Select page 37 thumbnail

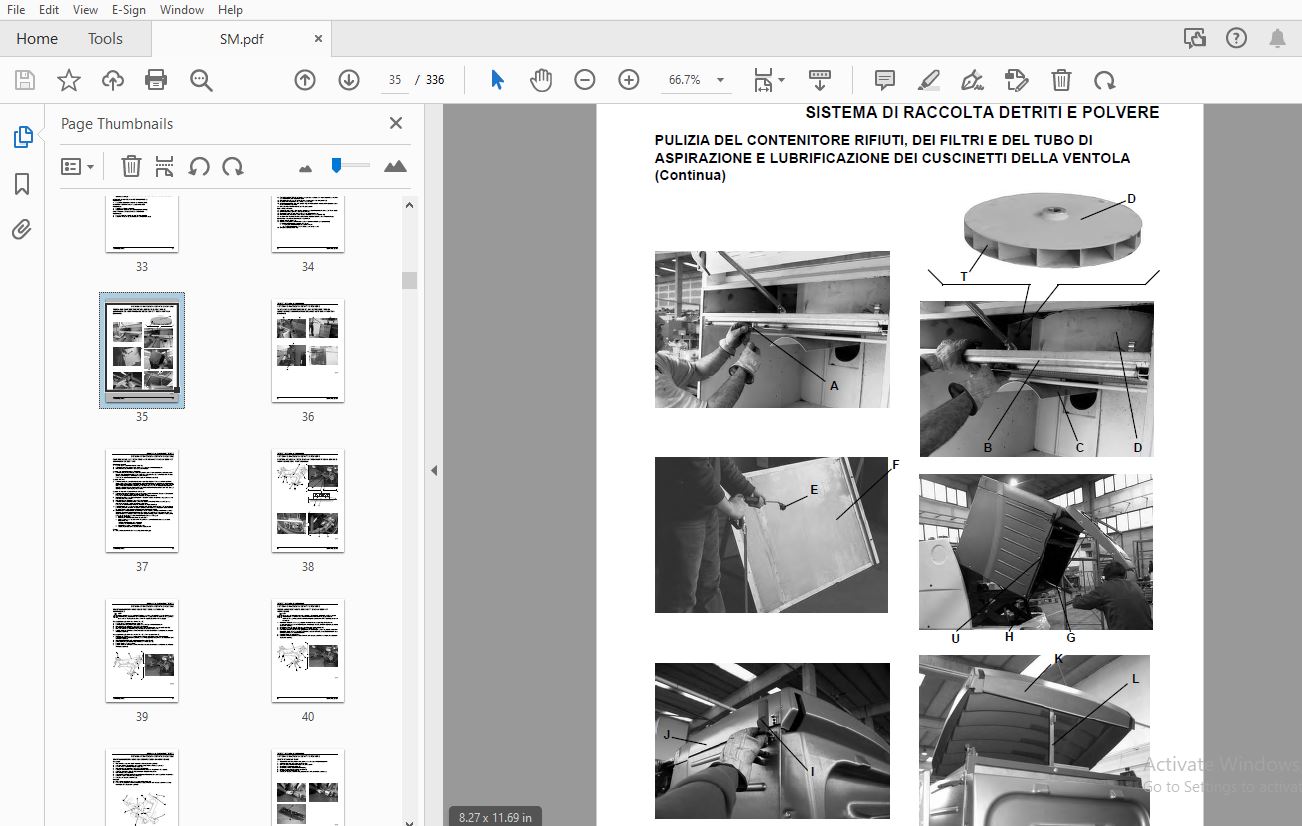point(142,500)
